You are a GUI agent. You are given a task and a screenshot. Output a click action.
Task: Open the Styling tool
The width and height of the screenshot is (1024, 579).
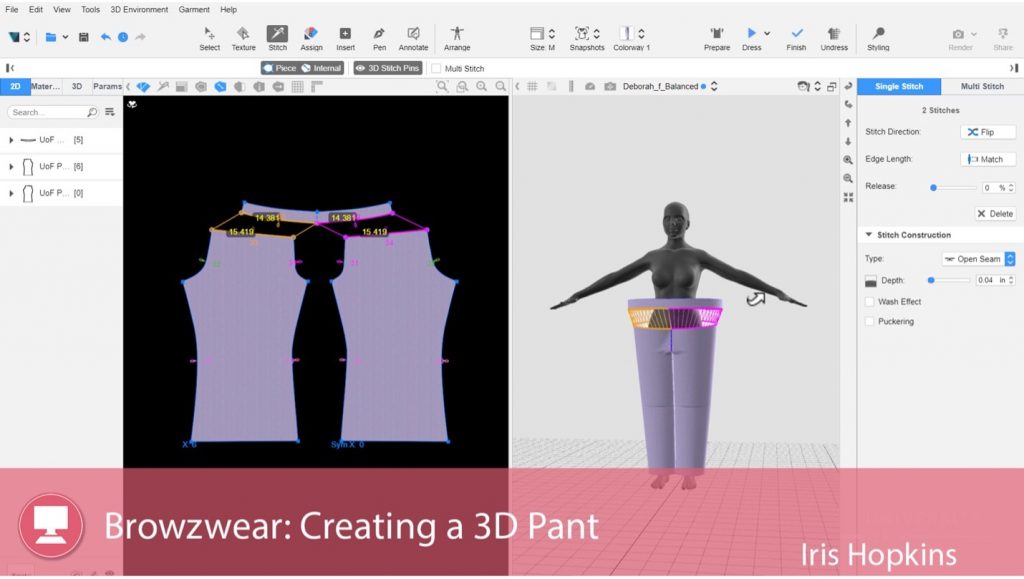click(x=879, y=35)
